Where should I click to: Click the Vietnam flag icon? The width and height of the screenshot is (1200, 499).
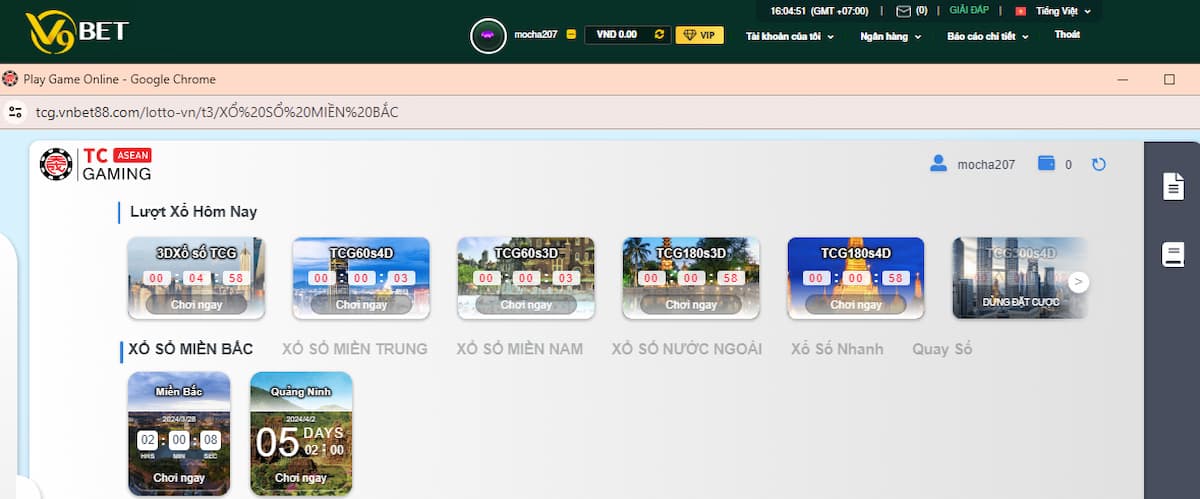(x=1021, y=11)
